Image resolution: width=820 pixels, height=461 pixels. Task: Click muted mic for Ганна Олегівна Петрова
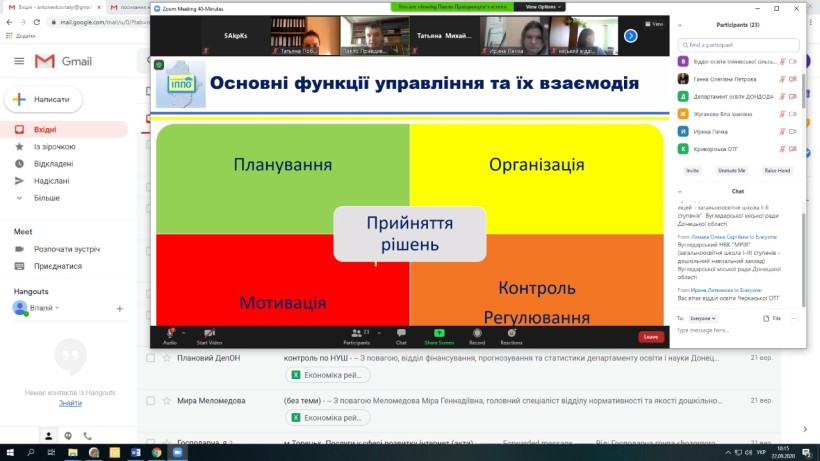tap(782, 79)
